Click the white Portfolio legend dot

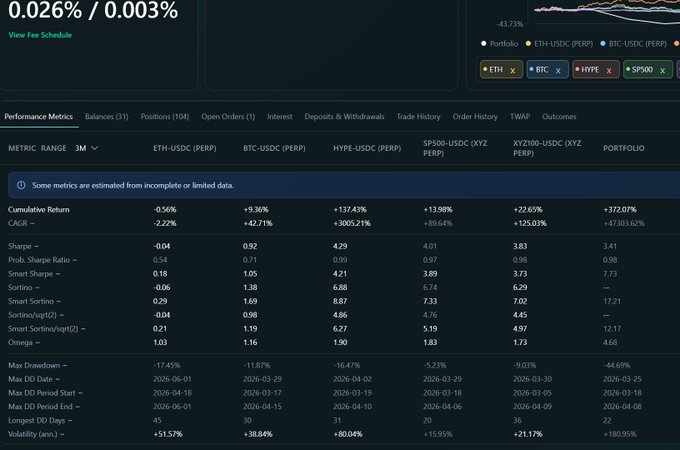coord(484,43)
